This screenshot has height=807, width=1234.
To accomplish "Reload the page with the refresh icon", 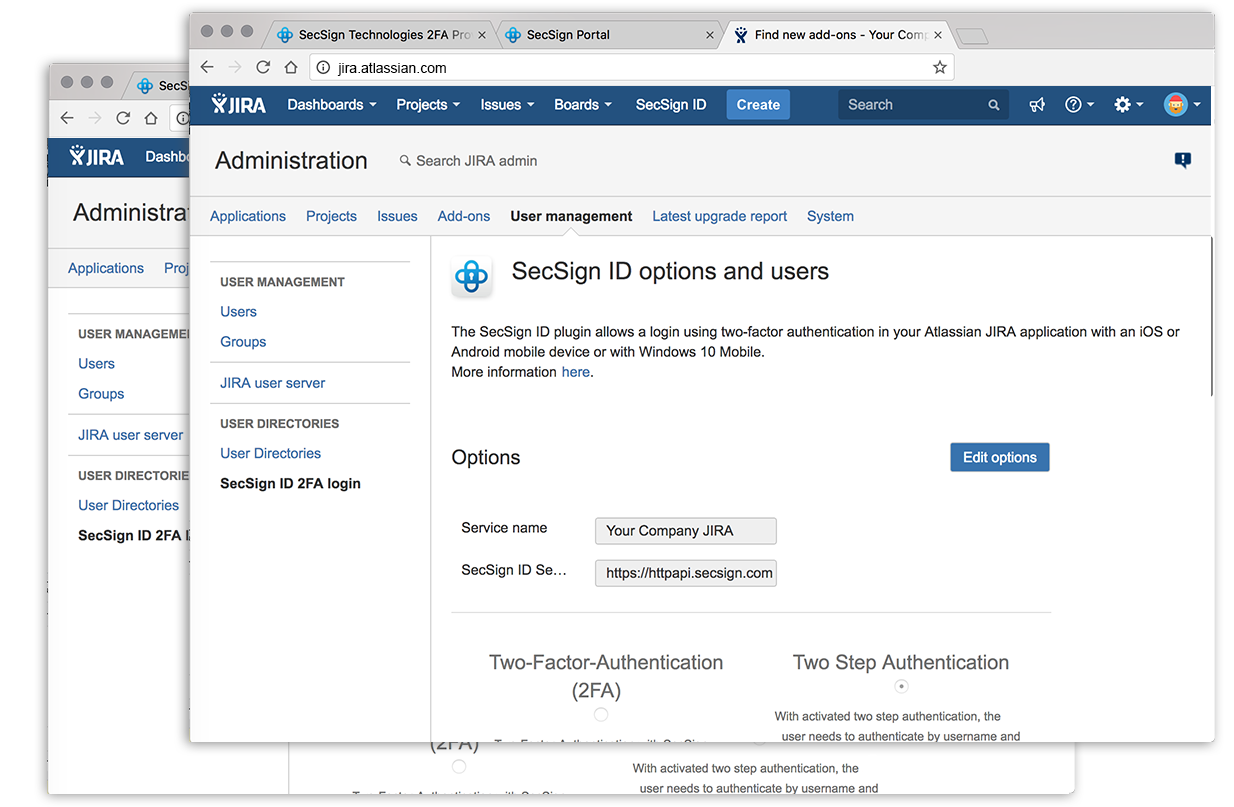I will tap(262, 67).
